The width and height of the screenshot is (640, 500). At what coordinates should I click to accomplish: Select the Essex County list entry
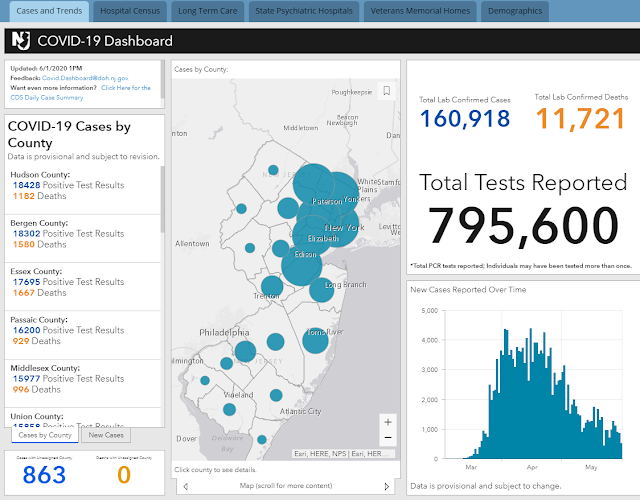pyautogui.click(x=82, y=287)
